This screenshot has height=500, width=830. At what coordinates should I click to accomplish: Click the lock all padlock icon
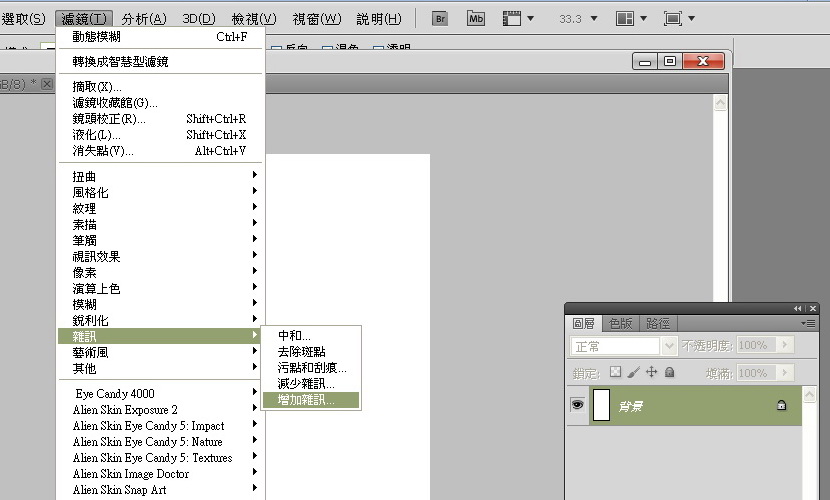coord(670,372)
